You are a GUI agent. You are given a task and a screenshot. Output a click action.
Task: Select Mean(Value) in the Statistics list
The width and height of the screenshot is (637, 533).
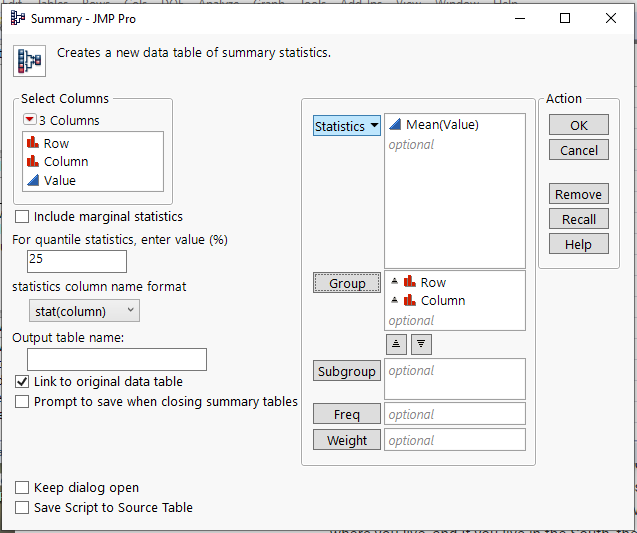pos(442,125)
